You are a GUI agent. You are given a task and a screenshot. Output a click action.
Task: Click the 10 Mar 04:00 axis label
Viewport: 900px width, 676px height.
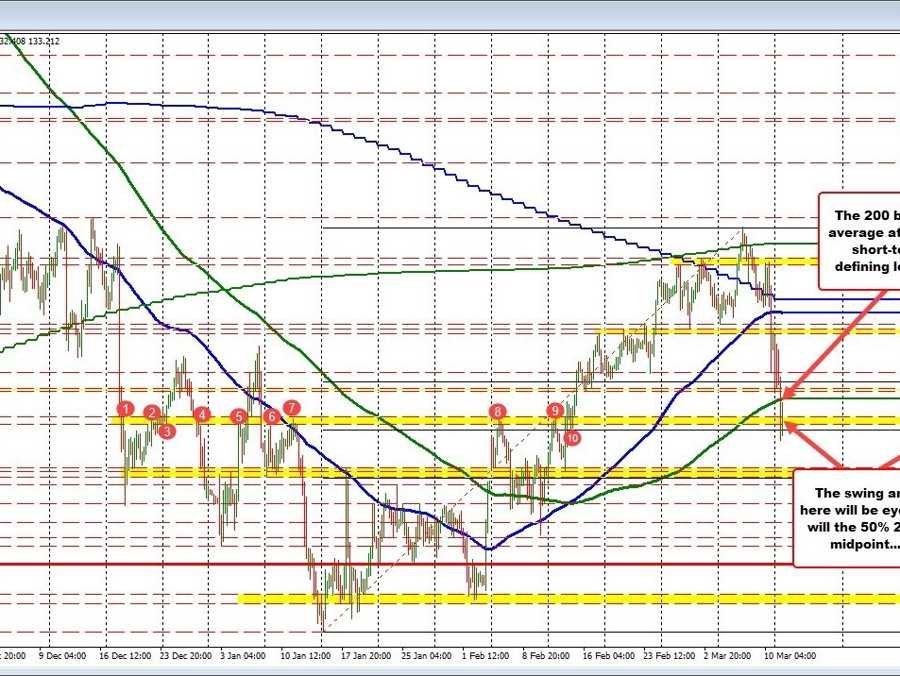pos(789,657)
